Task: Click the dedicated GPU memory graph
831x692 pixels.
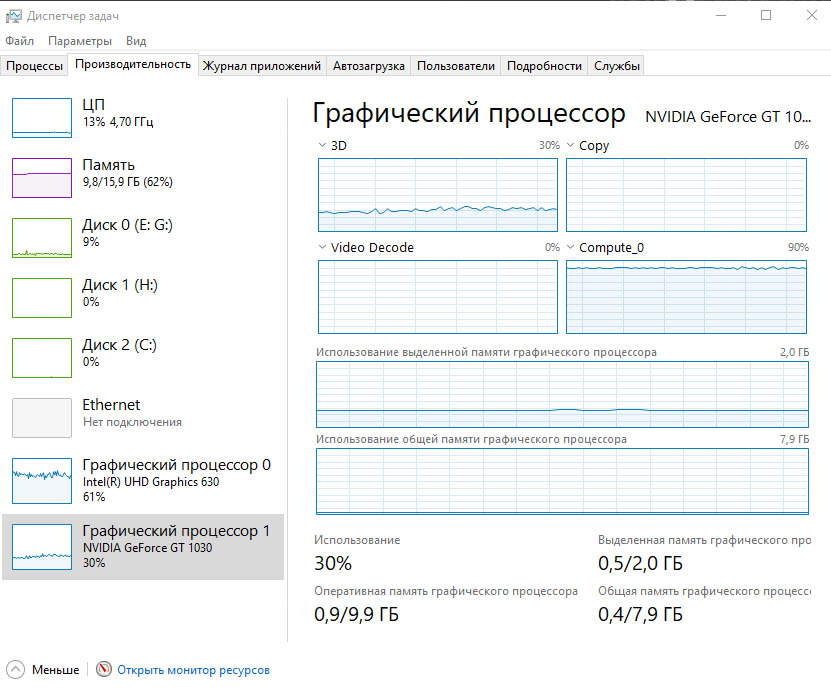Action: coord(562,394)
